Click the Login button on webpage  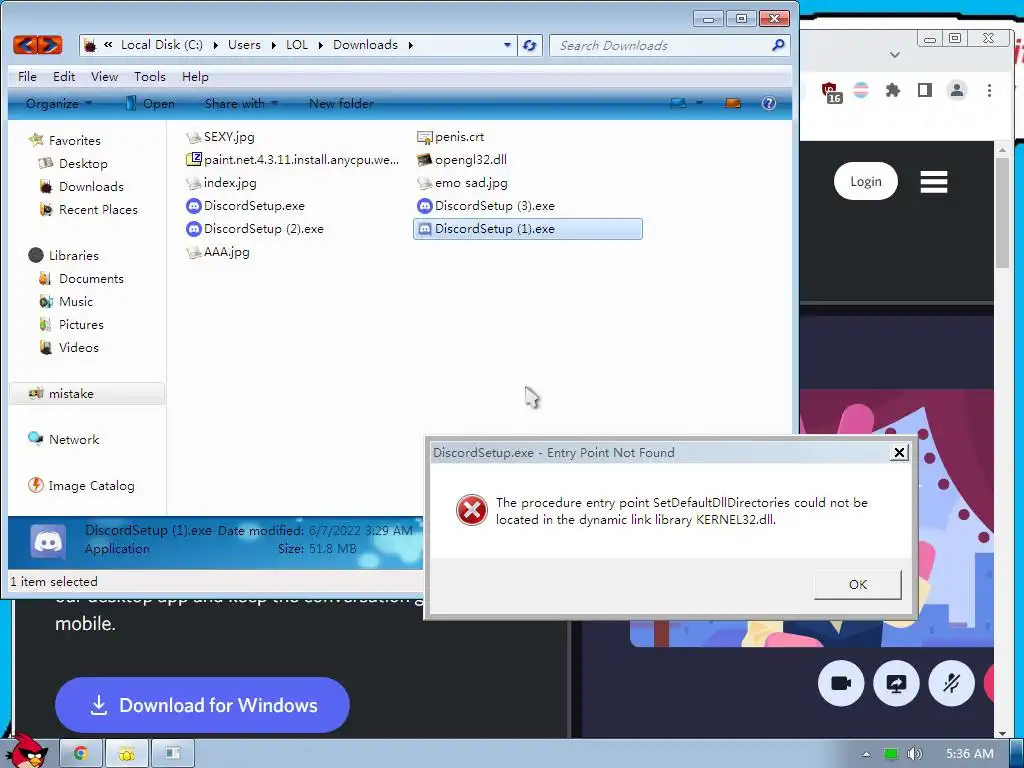[865, 181]
